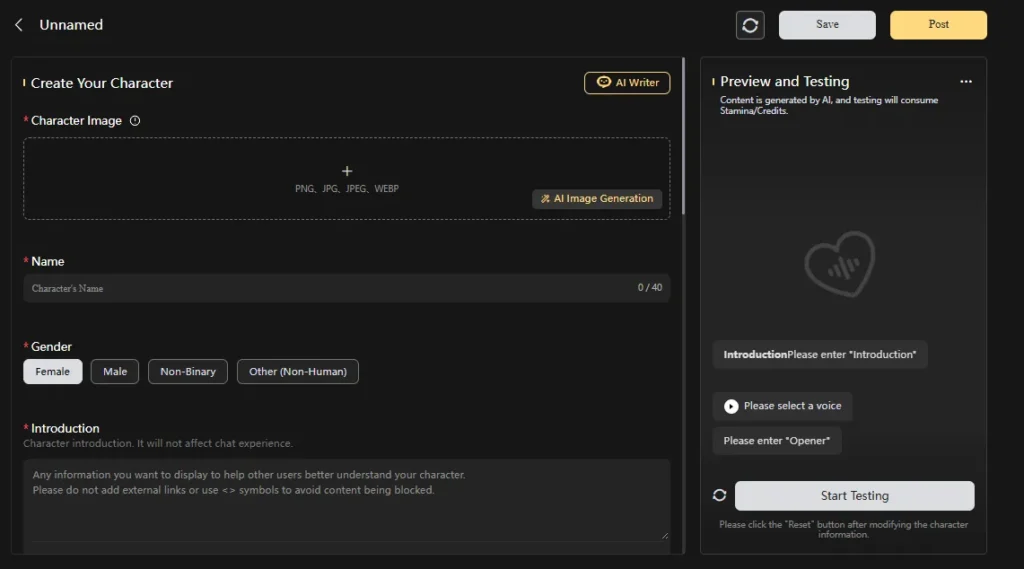Click the Unnamed title text
The image size is (1024, 569).
(x=71, y=25)
